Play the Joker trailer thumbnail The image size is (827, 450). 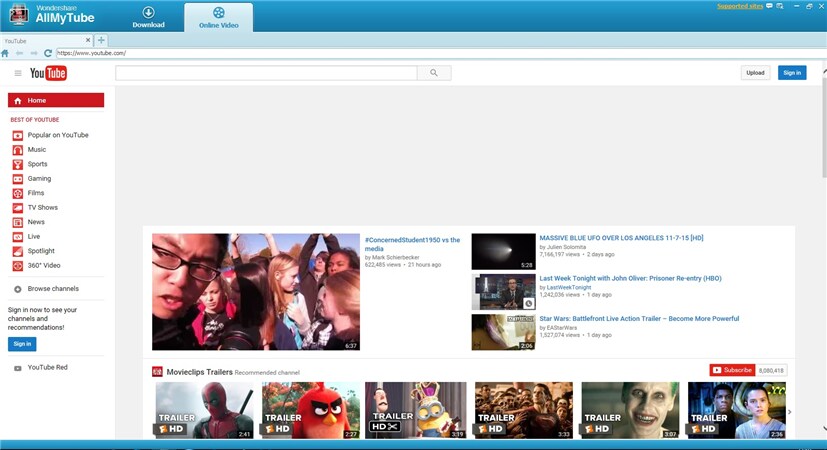click(x=630, y=410)
